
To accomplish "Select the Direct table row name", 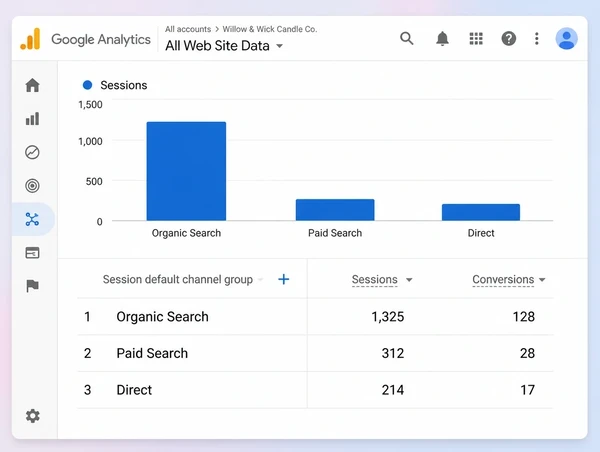I will pos(134,390).
